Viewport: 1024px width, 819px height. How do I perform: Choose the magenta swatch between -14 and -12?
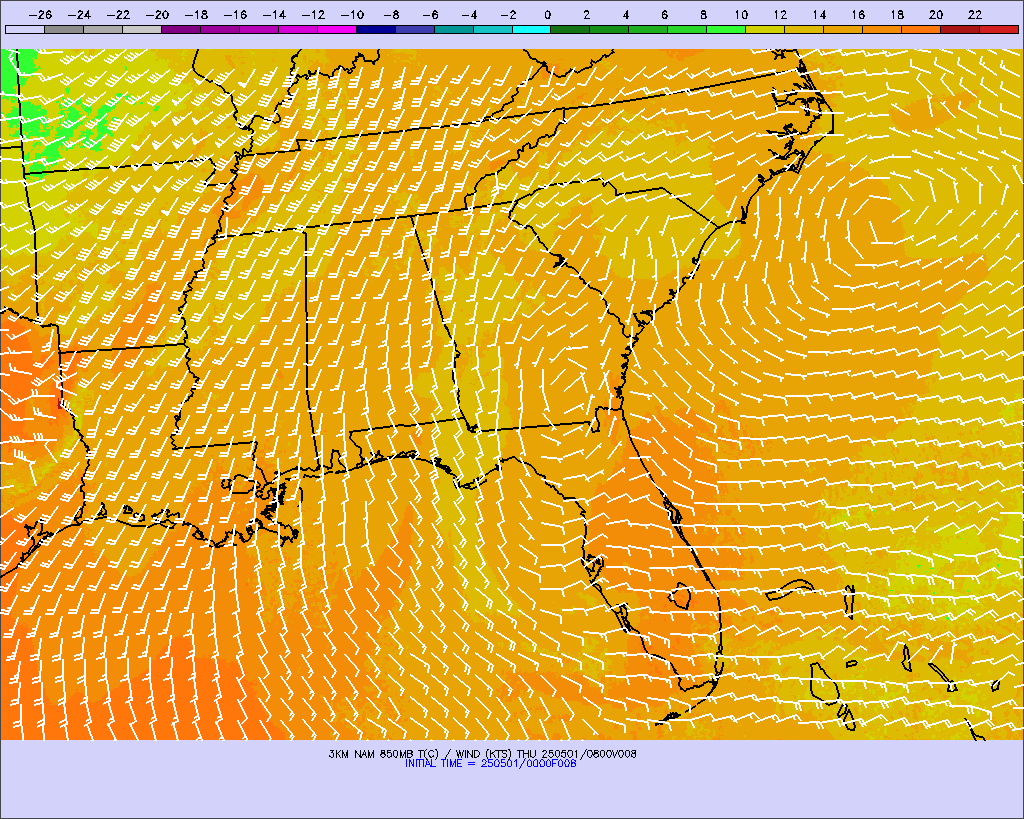coord(298,29)
